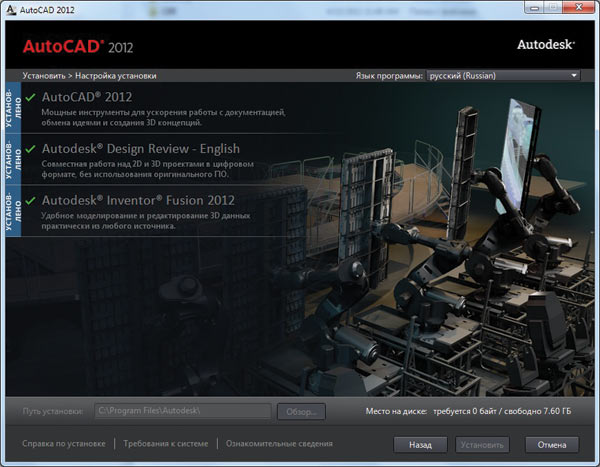
Task: Toggle the checkmark for Autodesk Inventor Fusion 2012
Action: point(31,201)
